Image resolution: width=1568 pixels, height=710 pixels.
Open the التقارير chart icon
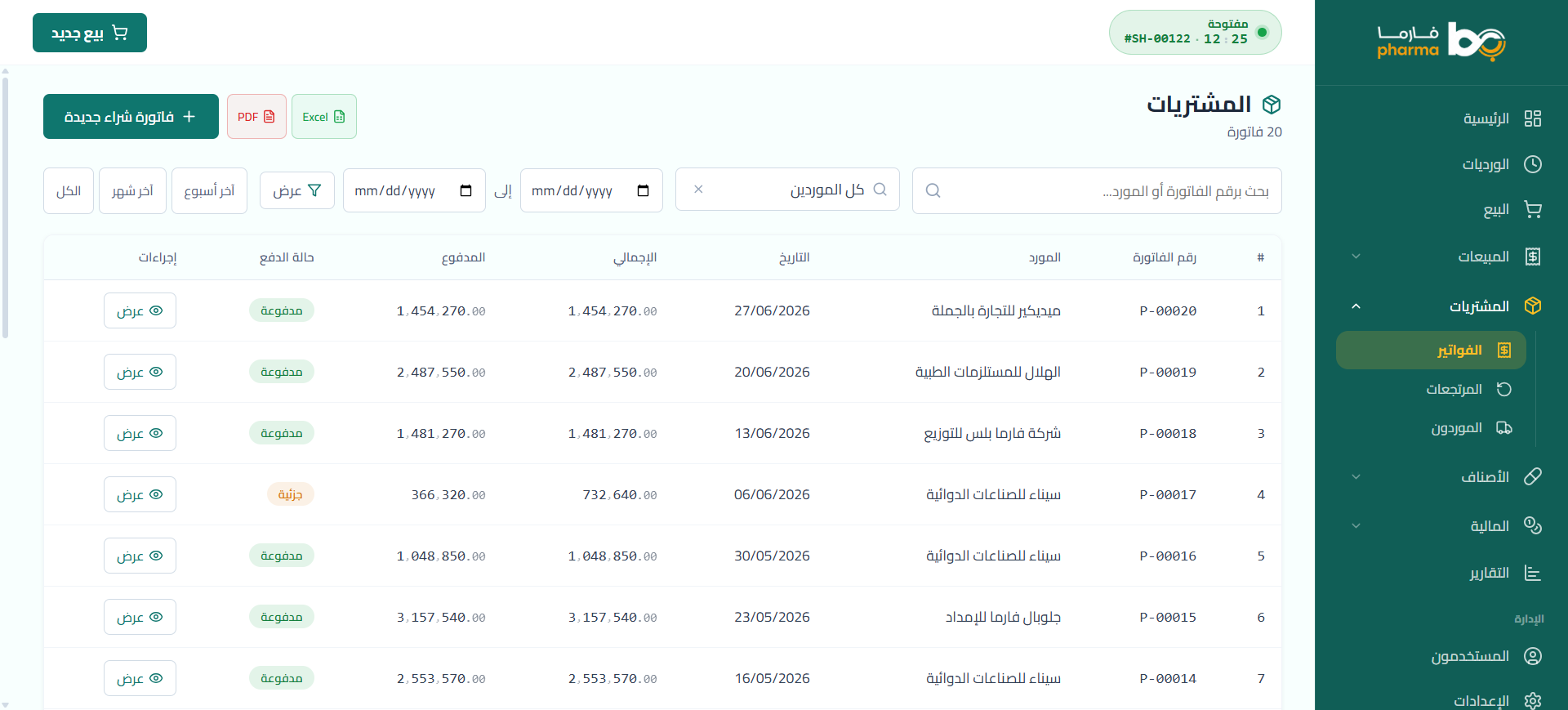(x=1533, y=573)
